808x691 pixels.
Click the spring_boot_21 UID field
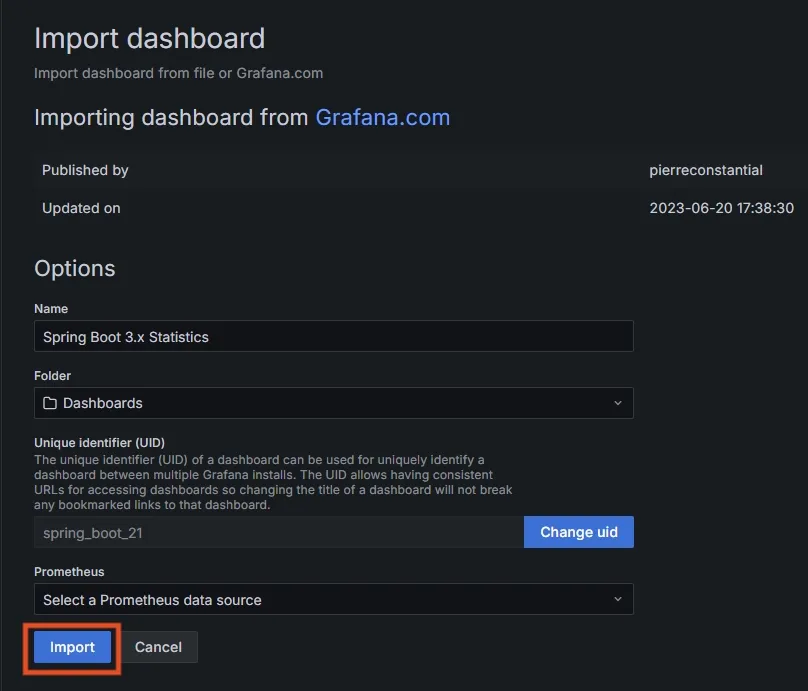(x=279, y=532)
